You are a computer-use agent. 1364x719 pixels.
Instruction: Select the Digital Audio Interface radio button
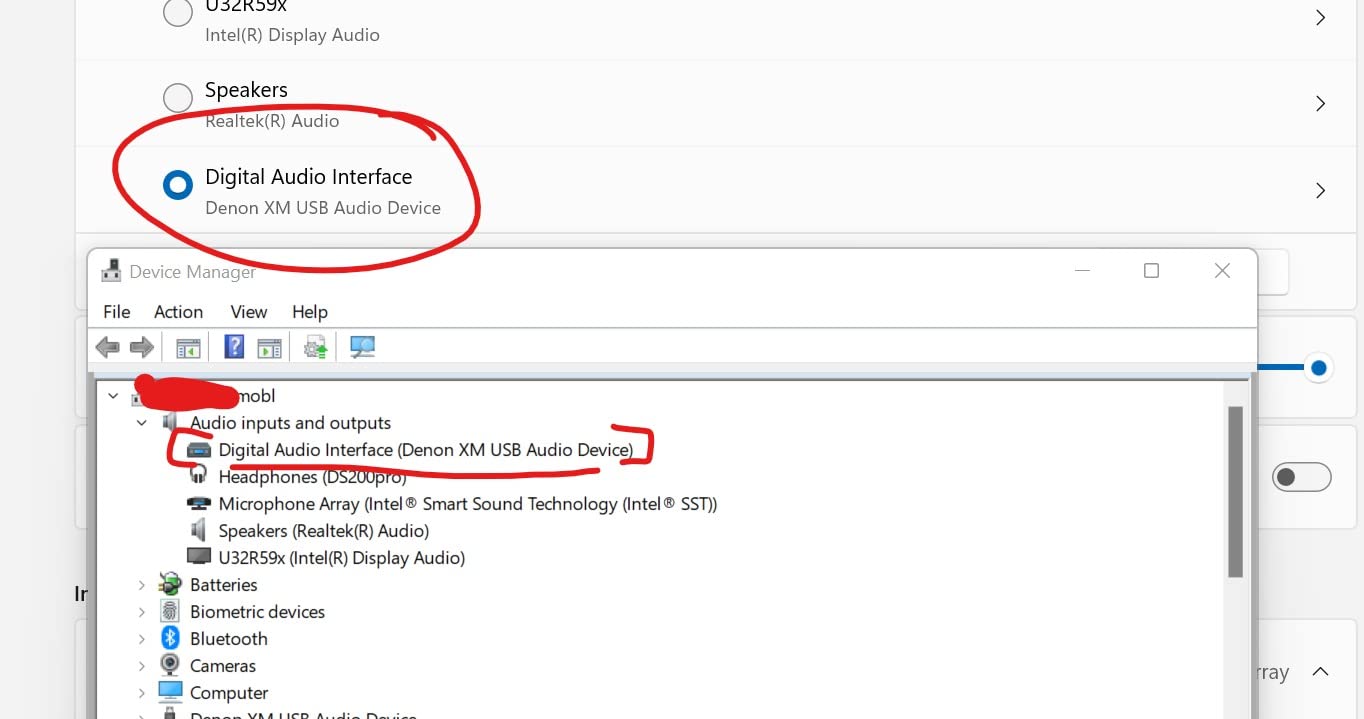coord(178,185)
